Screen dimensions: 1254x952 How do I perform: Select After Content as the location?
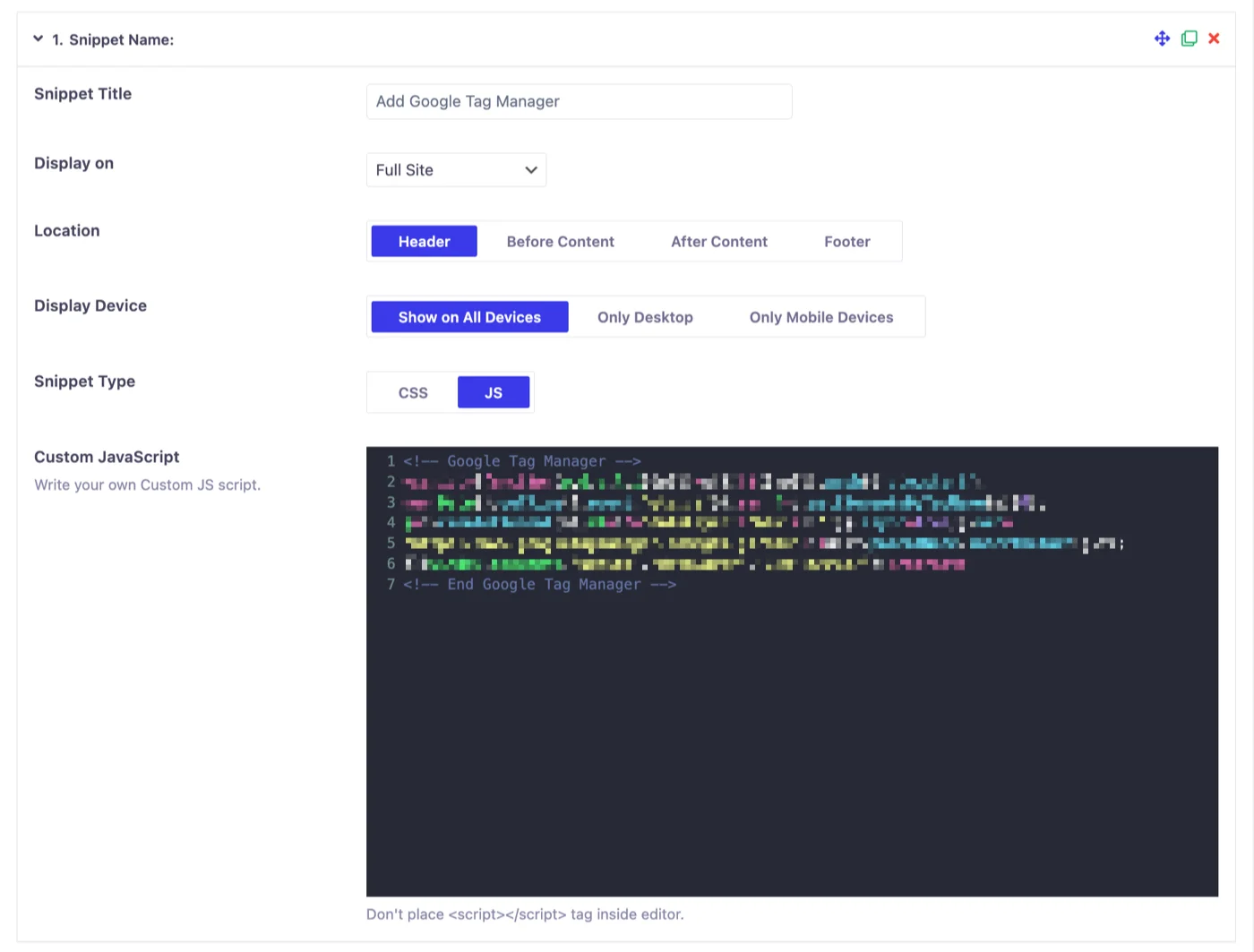click(x=718, y=241)
